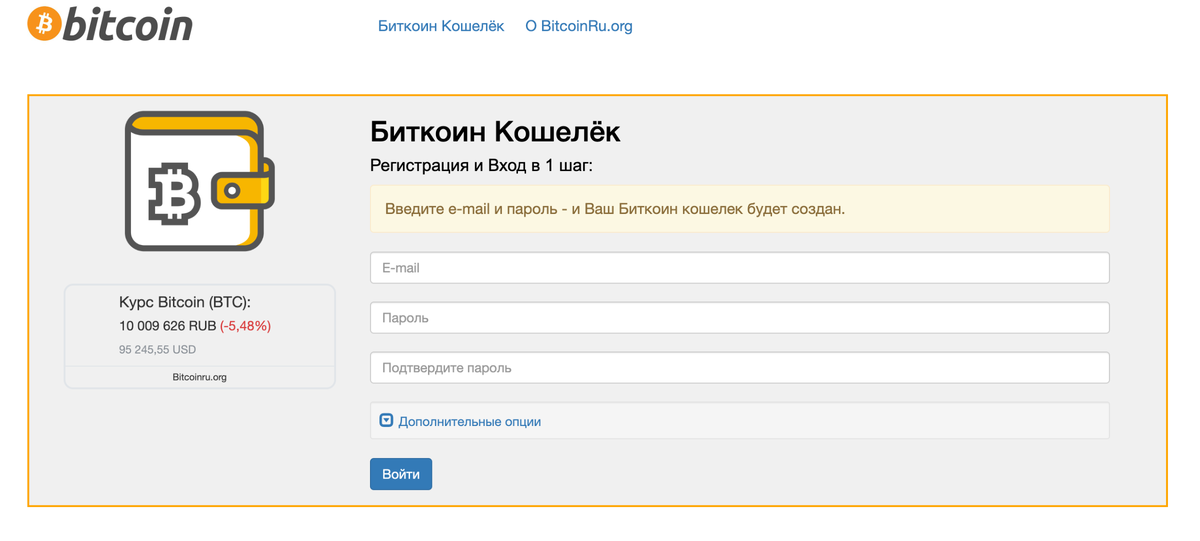
Task: Click the 10 009 626 RUB rate
Action: pos(167,326)
